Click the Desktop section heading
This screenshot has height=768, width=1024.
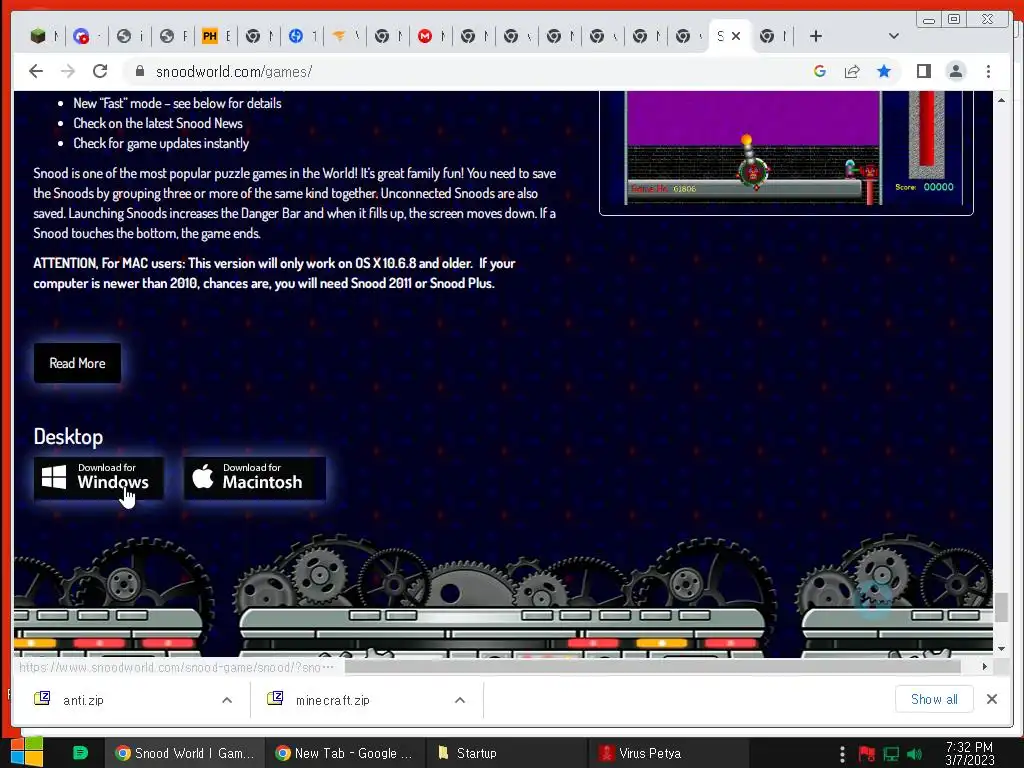point(68,436)
